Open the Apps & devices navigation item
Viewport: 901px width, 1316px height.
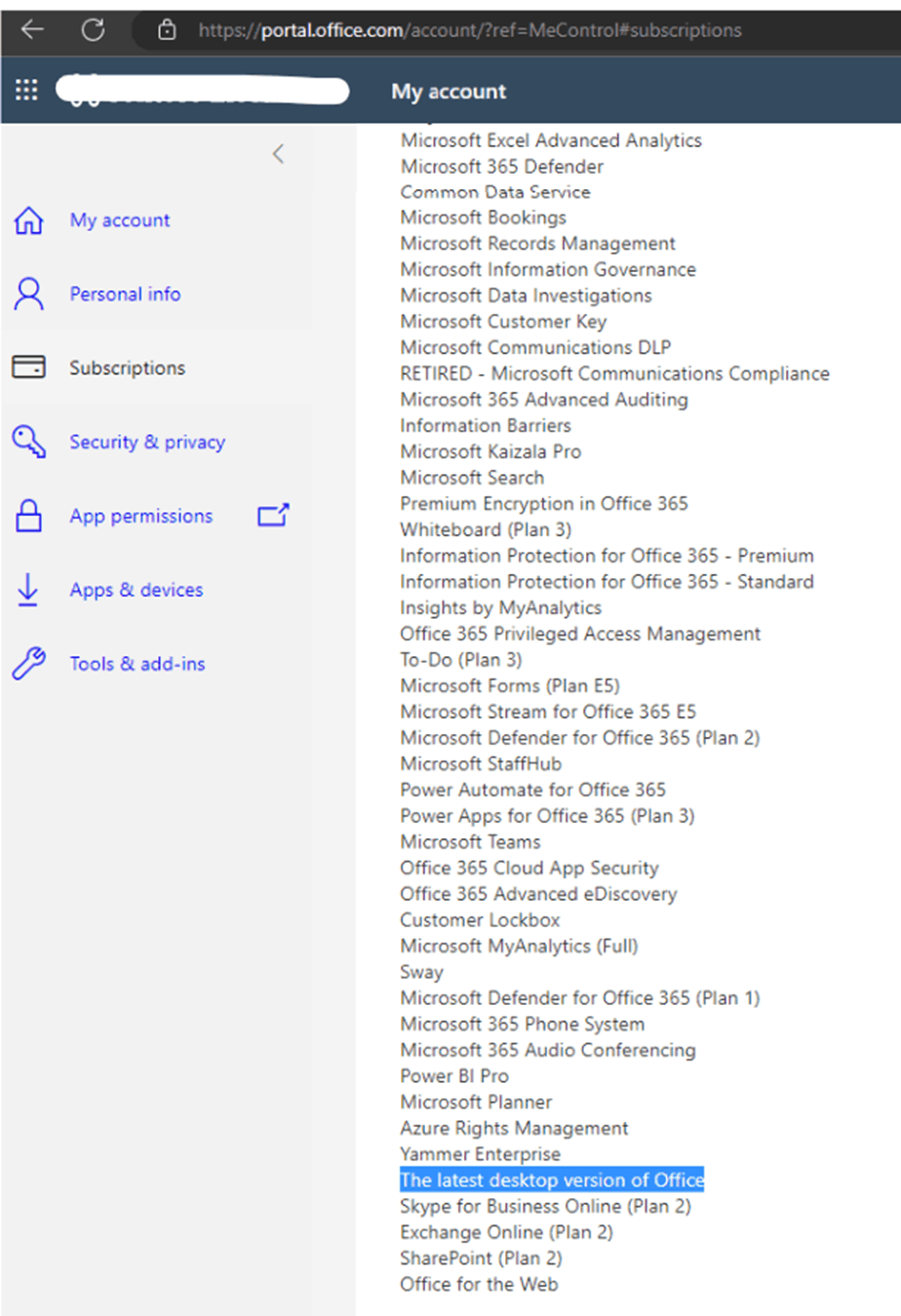[x=137, y=590]
